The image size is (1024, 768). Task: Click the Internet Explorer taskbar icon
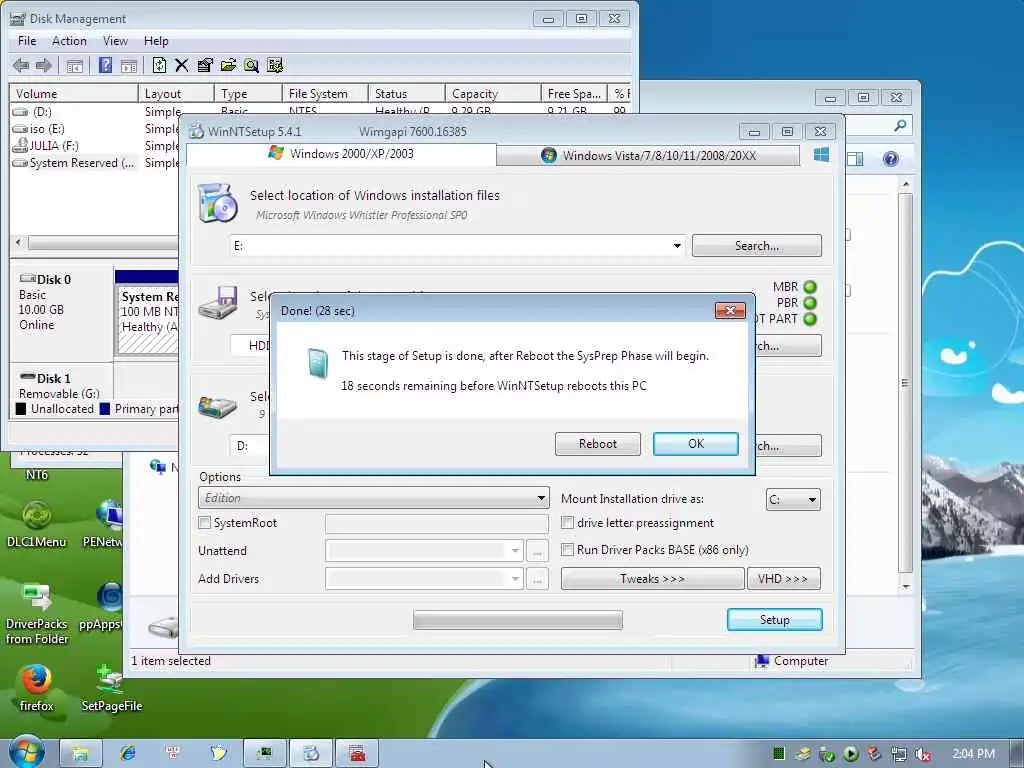(128, 753)
